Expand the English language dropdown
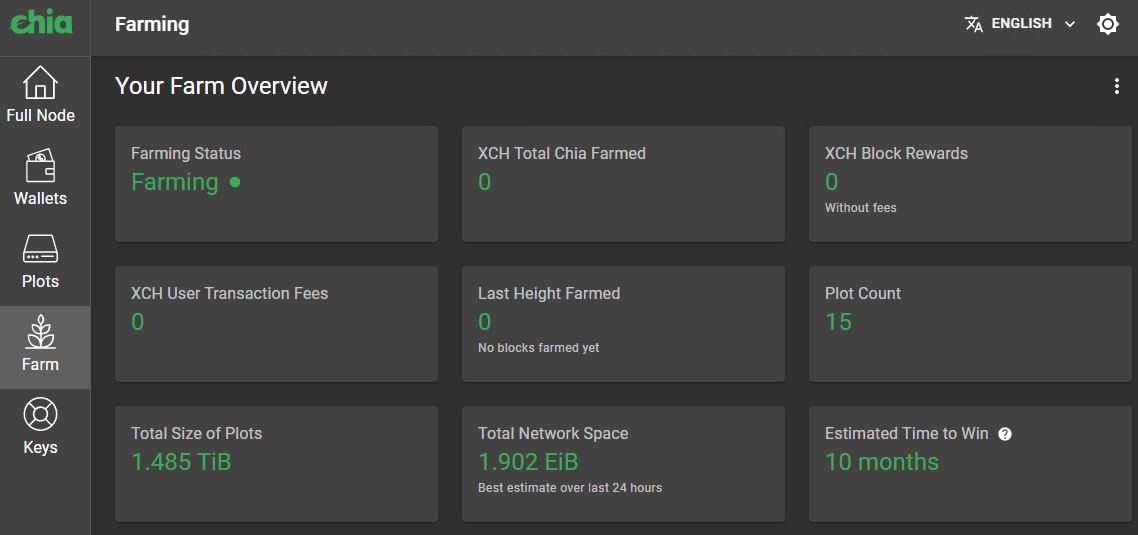 [x=1021, y=24]
